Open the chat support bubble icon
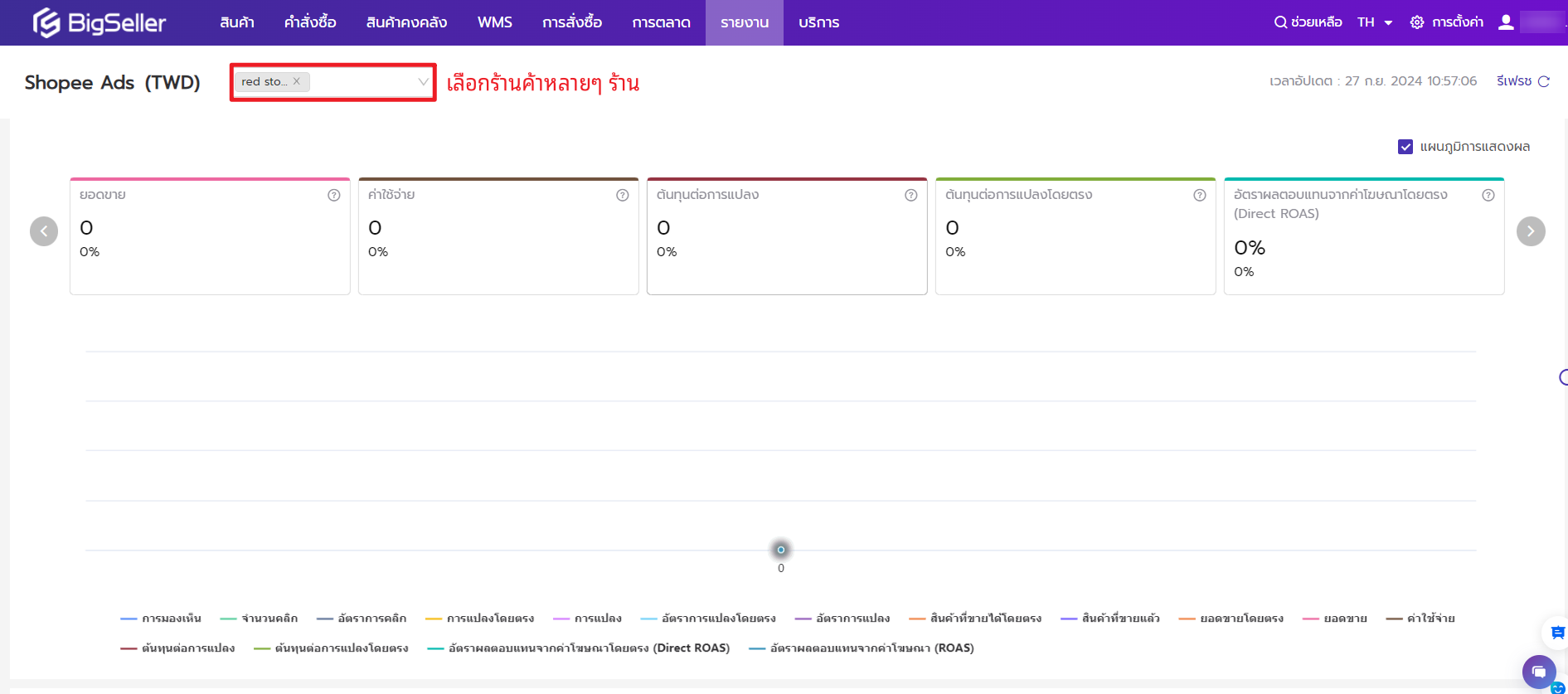The width and height of the screenshot is (1568, 694). 1538,672
